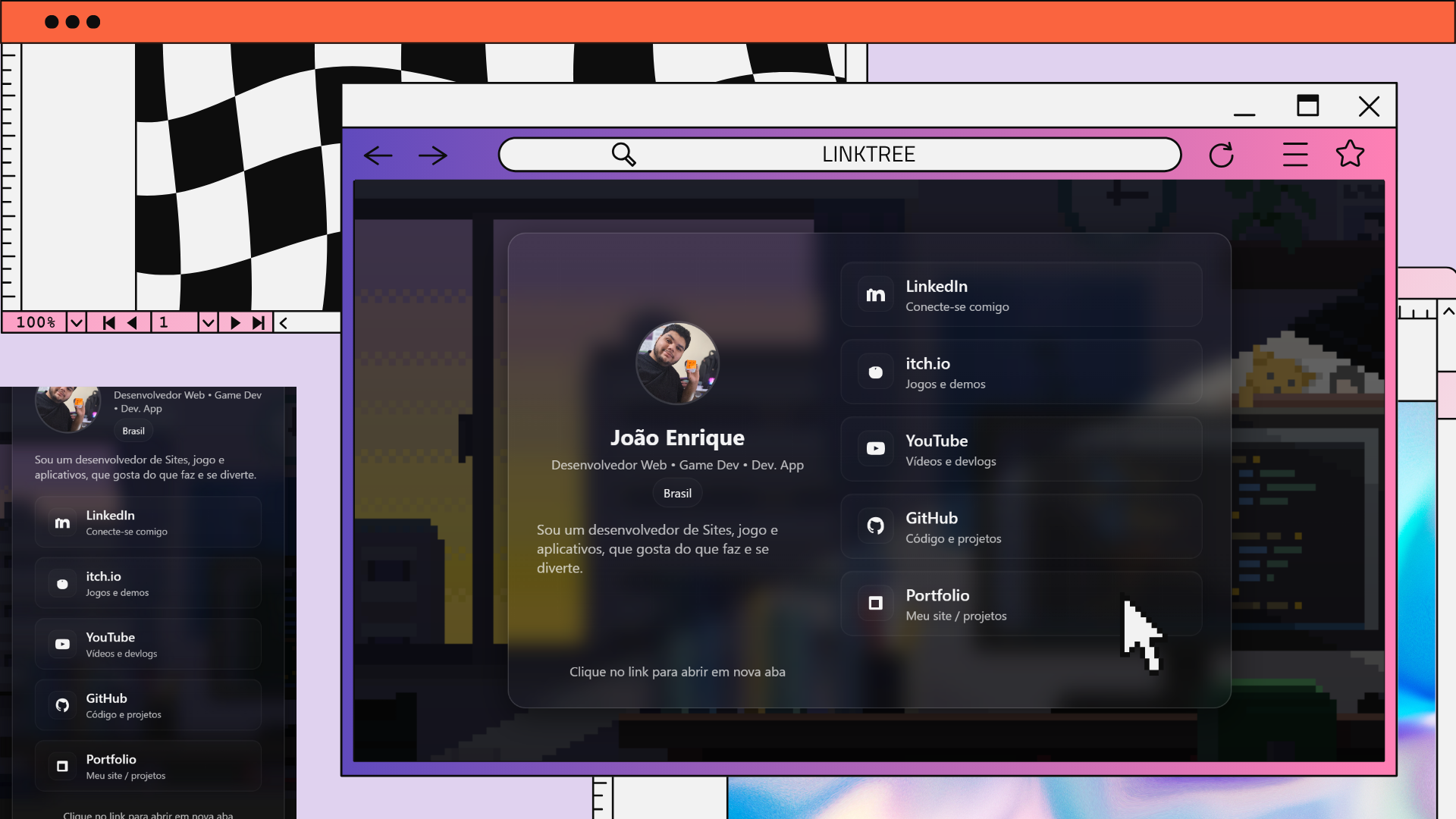The width and height of the screenshot is (1456, 819).
Task: Click the Portfolio square icon in the main card
Action: pyautogui.click(x=875, y=604)
